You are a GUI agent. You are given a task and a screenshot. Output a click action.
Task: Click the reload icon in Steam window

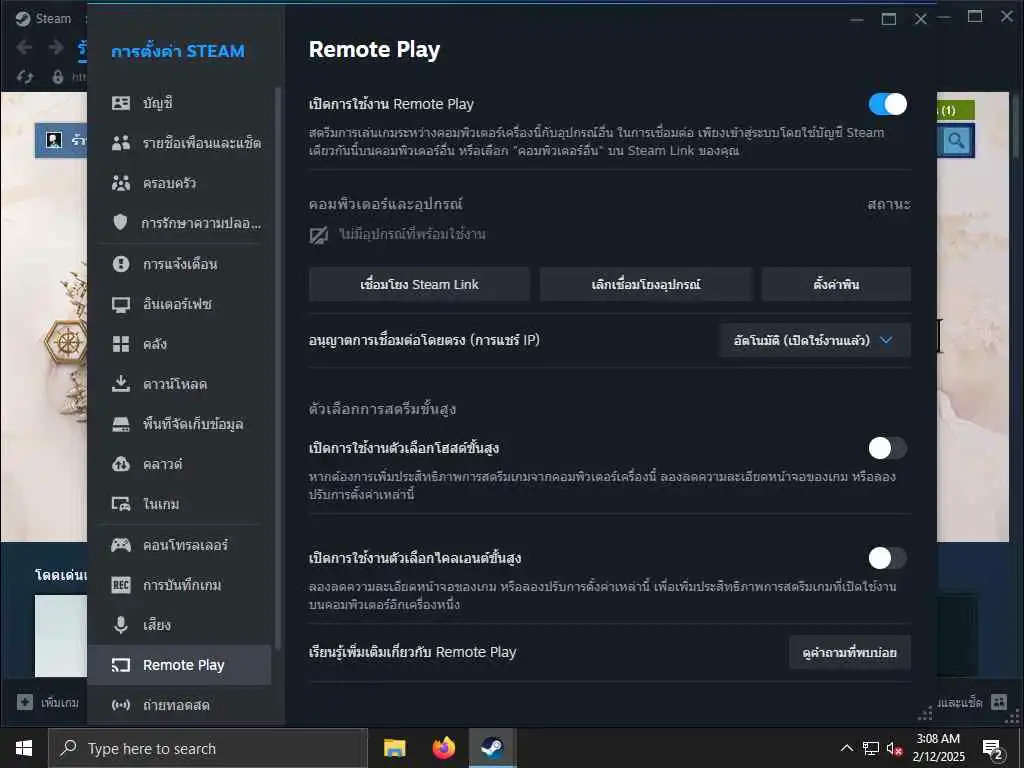[x=25, y=77]
